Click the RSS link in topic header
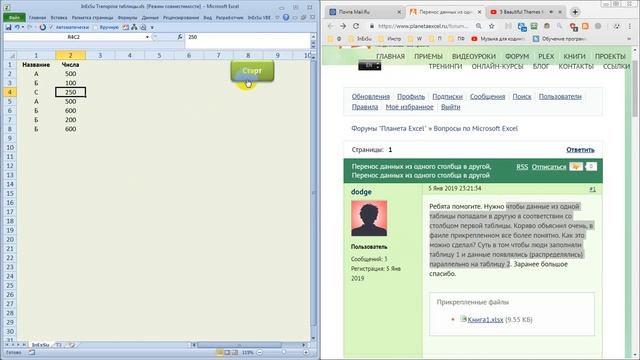Screen dimensions: 640x360 [x=522, y=167]
